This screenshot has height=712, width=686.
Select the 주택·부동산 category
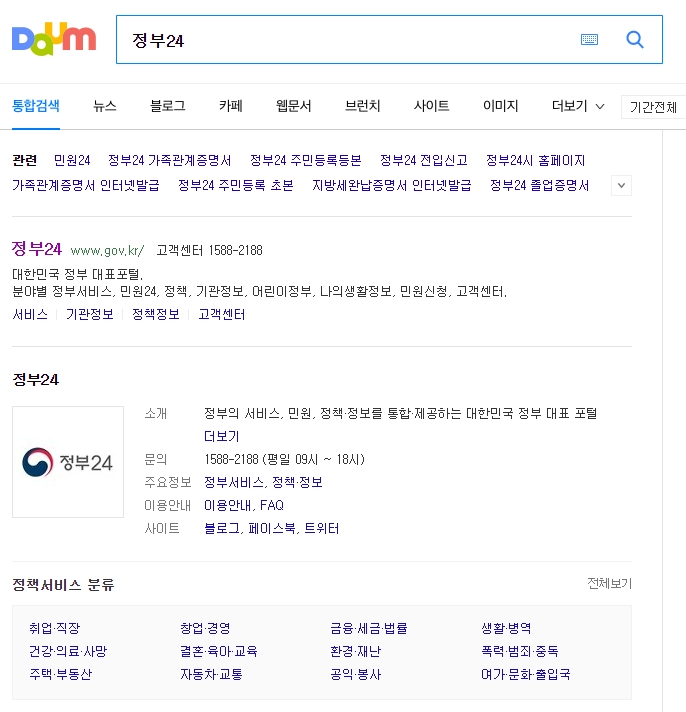(60, 674)
